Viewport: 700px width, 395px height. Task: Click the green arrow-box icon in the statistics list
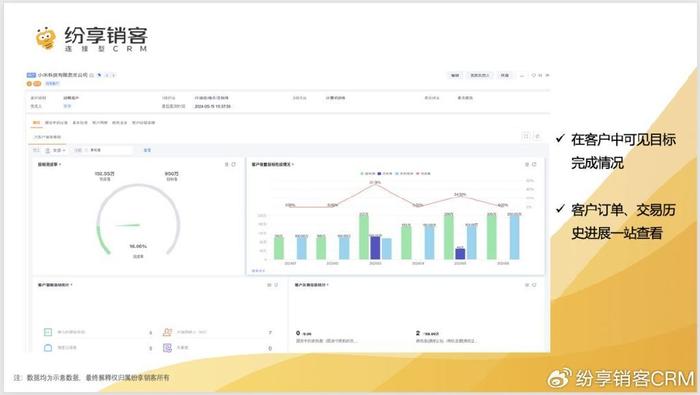pyautogui.click(x=48, y=332)
